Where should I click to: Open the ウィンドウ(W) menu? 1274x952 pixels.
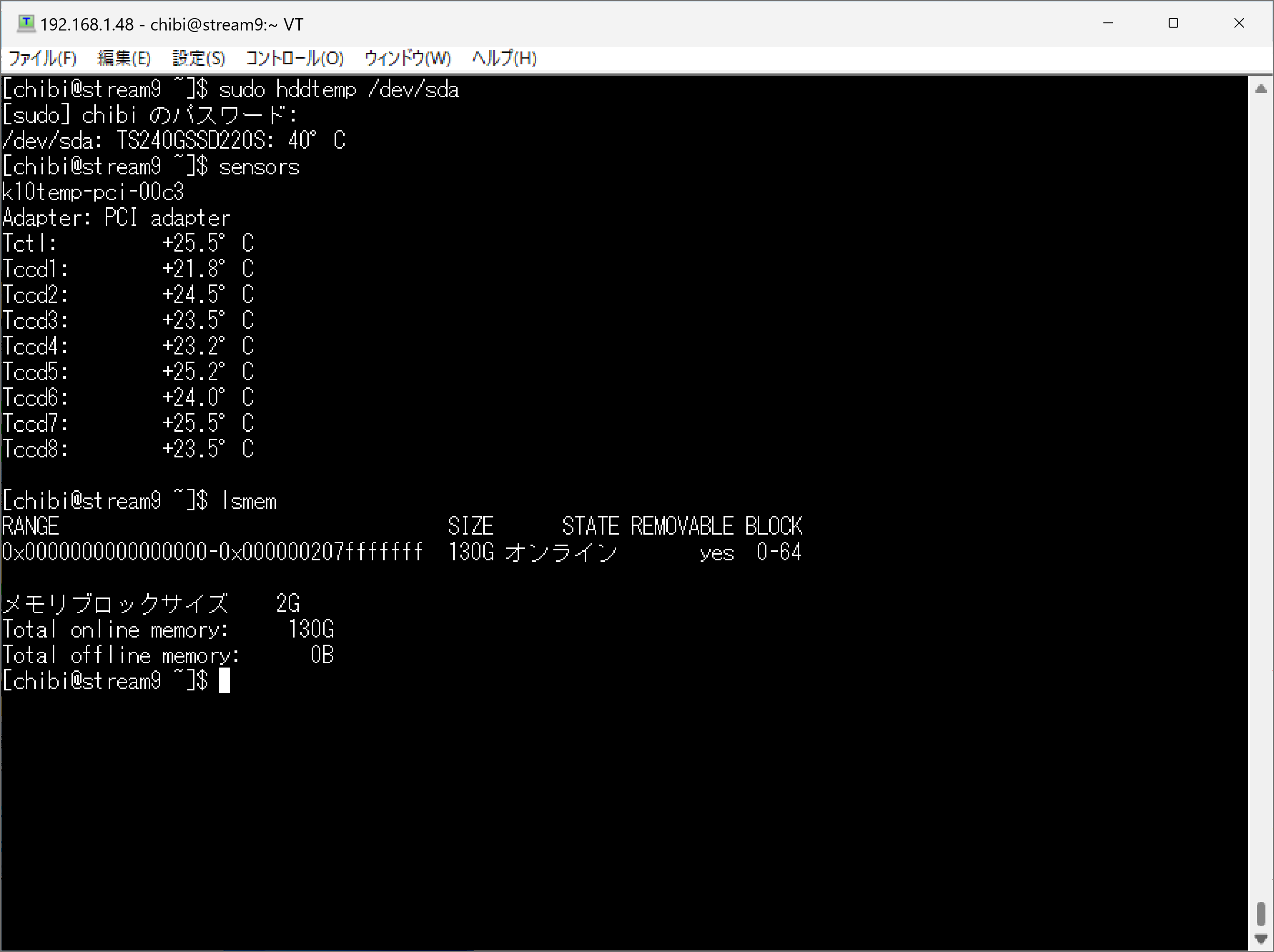click(407, 58)
